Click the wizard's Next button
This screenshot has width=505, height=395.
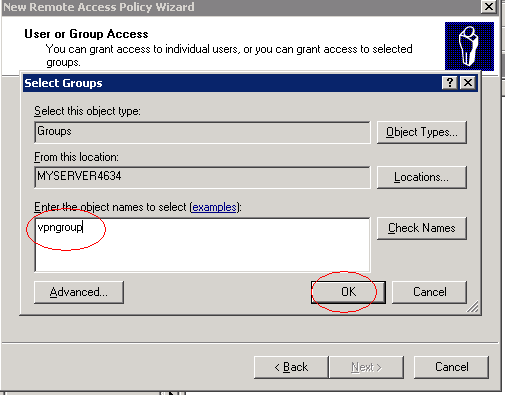click(x=366, y=367)
